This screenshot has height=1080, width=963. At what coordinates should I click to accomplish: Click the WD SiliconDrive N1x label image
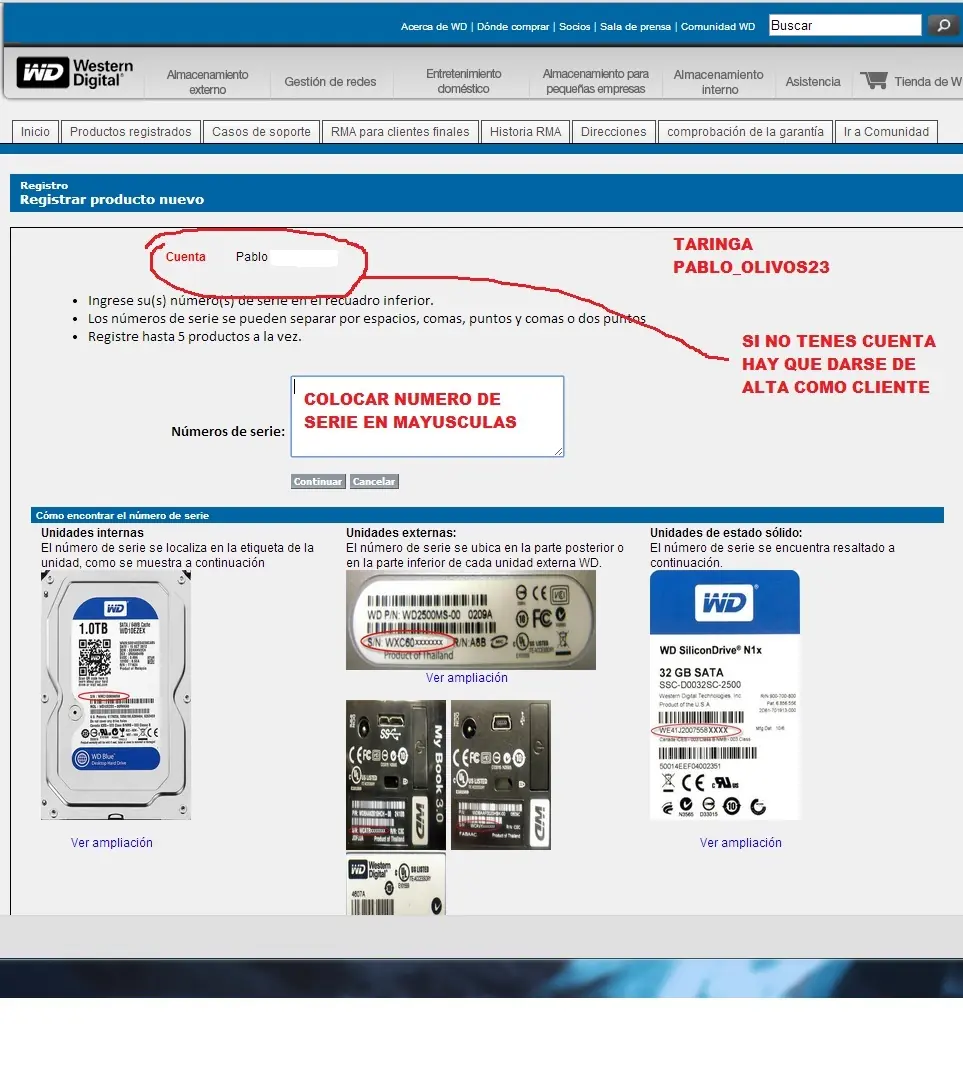(725, 696)
